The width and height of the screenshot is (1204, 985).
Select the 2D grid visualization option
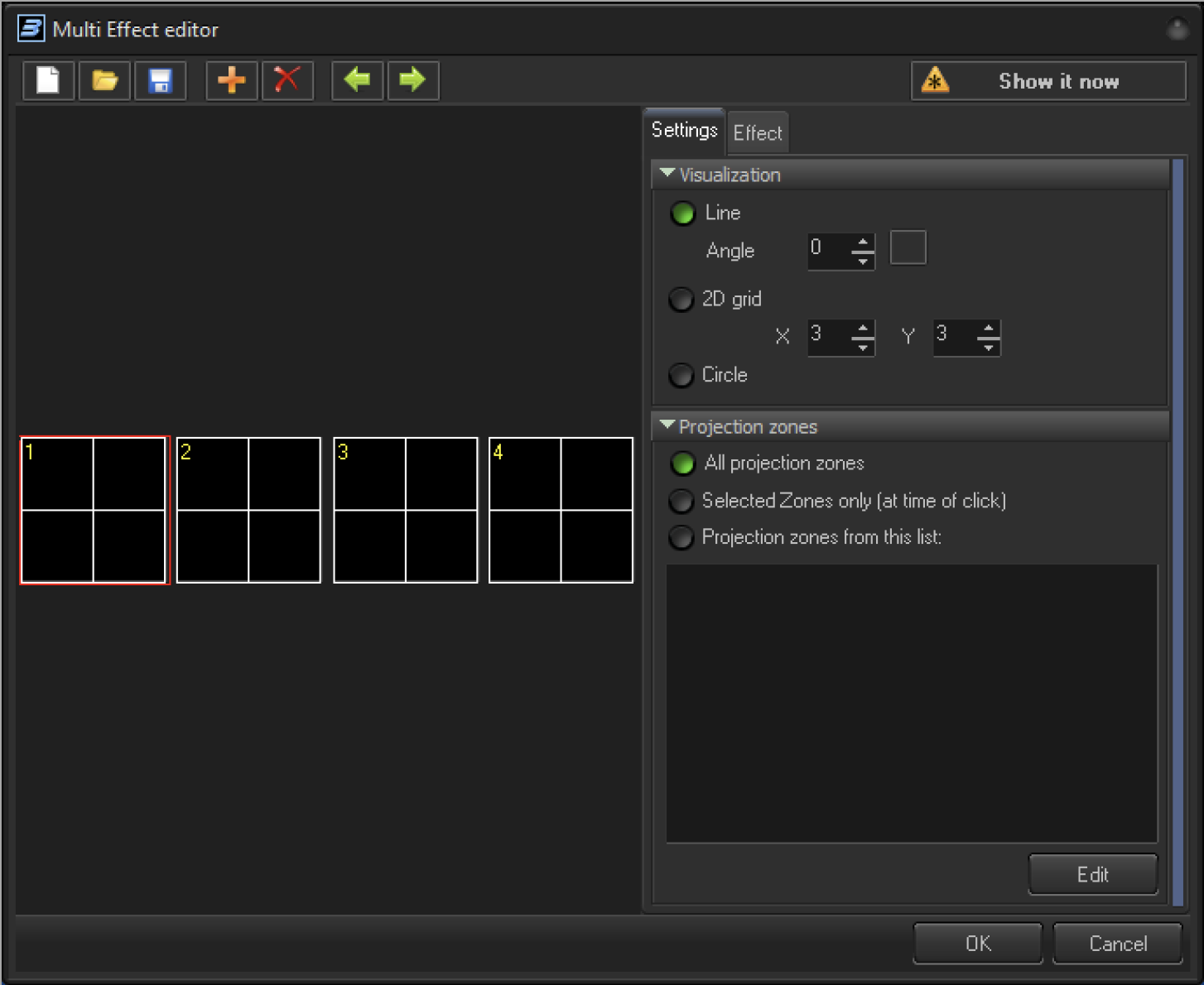(x=681, y=299)
